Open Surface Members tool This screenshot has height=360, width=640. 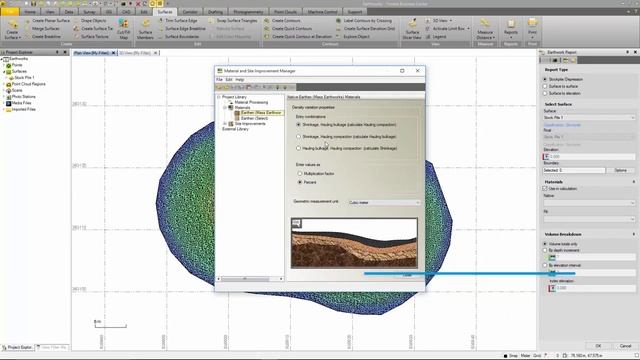click(145, 29)
